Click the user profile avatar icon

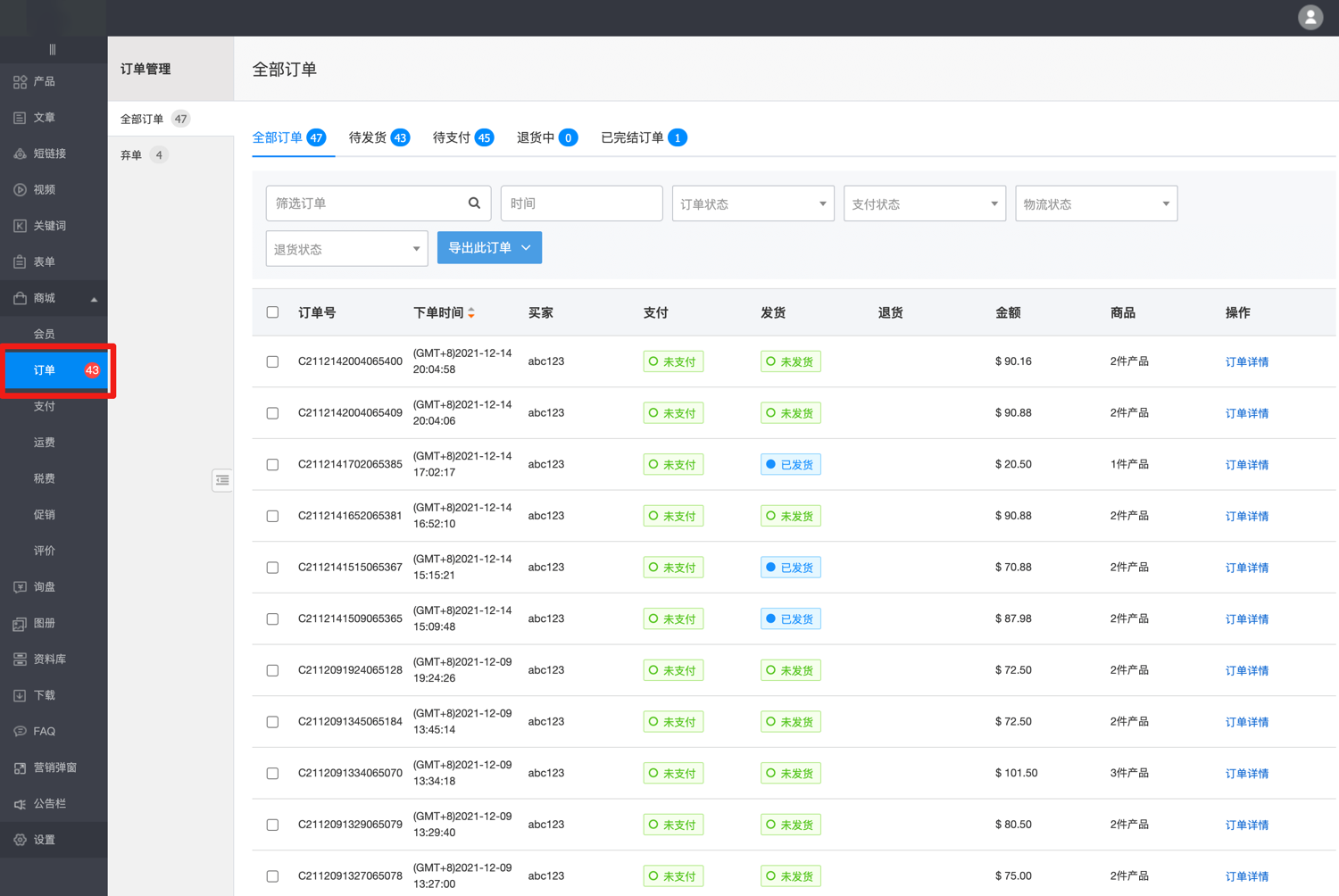pyautogui.click(x=1310, y=18)
